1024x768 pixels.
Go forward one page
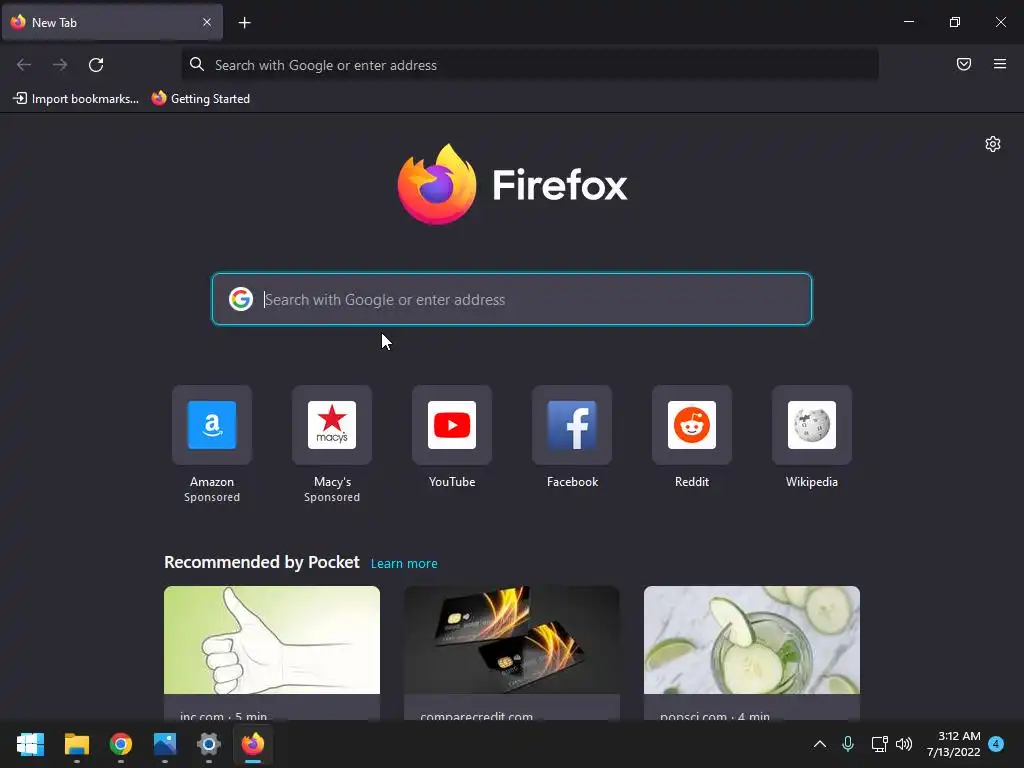click(60, 65)
